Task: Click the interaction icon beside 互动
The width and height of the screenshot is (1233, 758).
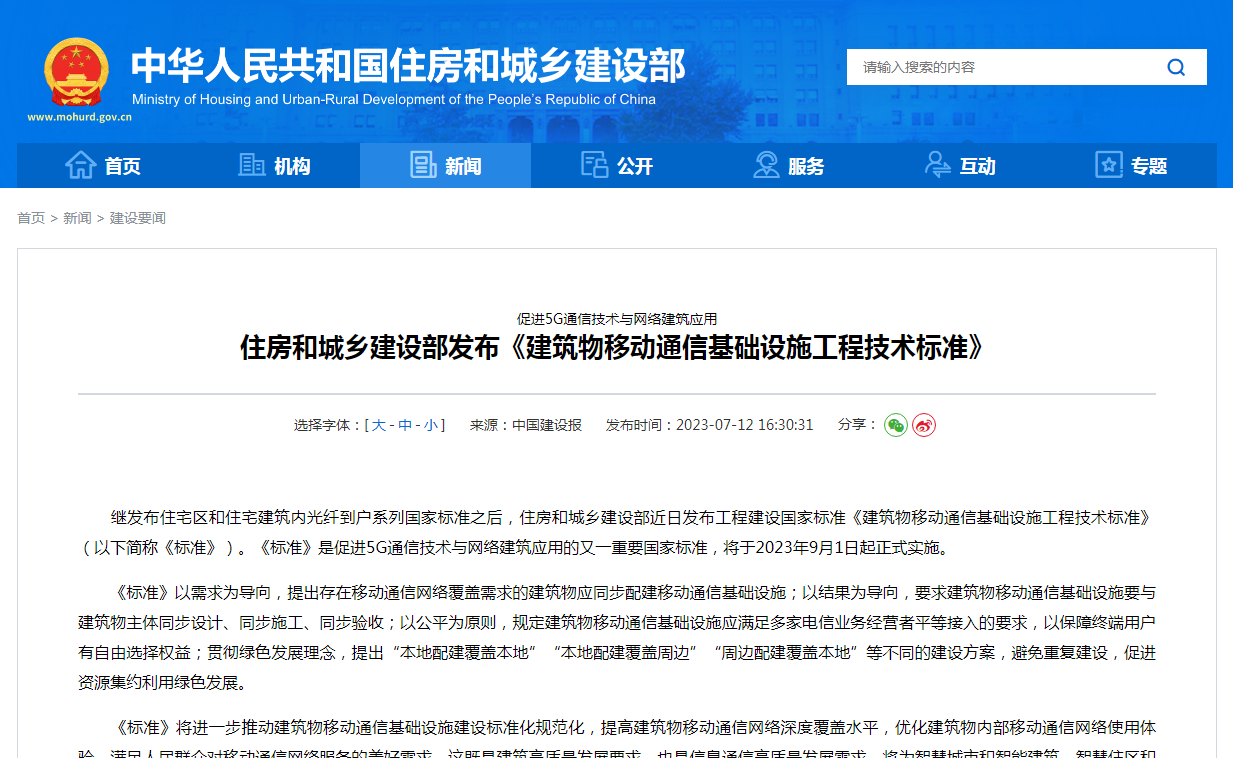Action: pyautogui.click(x=938, y=166)
